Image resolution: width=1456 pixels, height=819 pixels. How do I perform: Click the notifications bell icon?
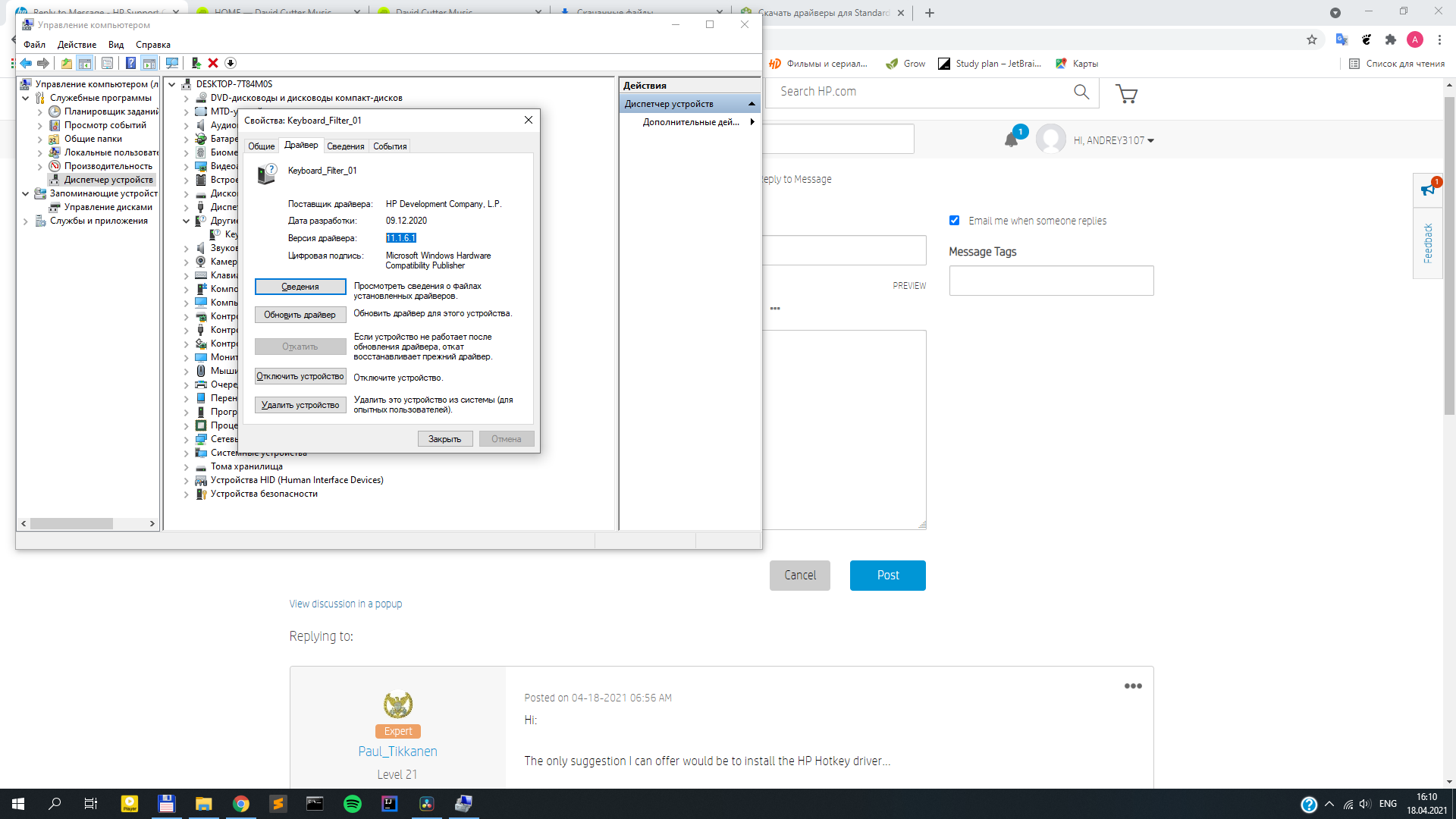tap(1011, 140)
